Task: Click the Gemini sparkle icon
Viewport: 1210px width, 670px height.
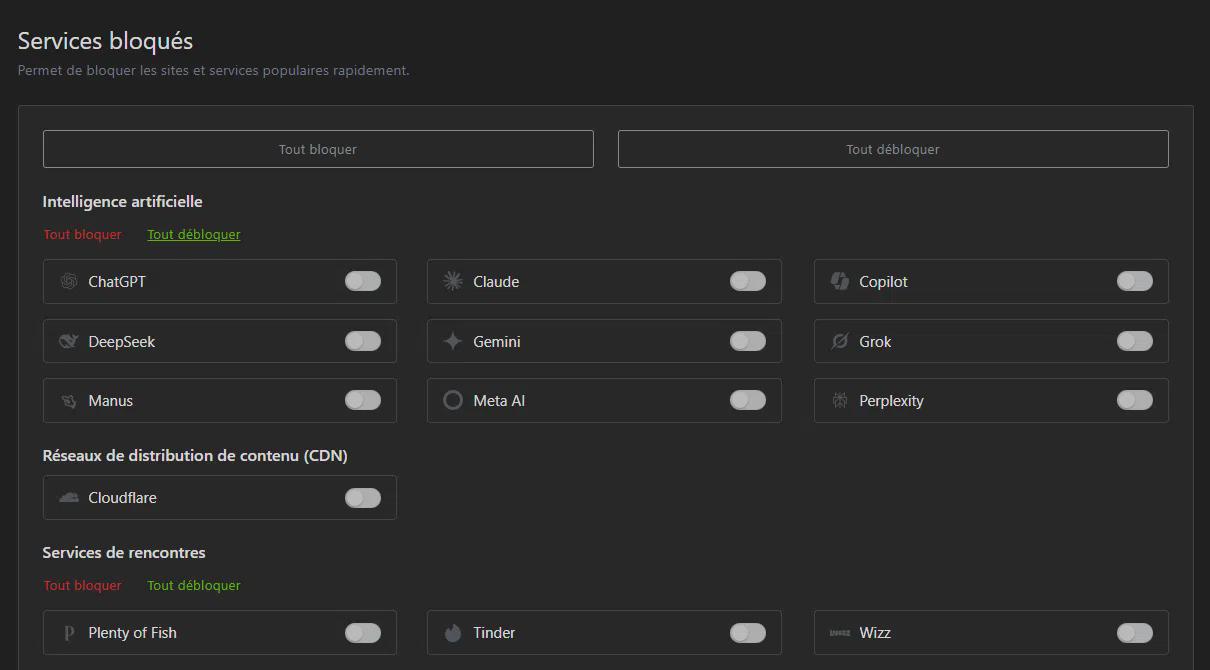Action: (x=453, y=342)
